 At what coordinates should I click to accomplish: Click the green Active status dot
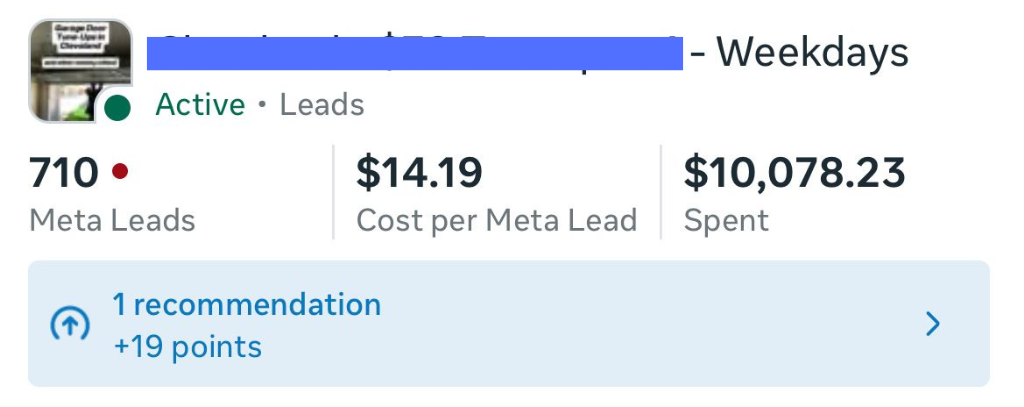pos(118,107)
